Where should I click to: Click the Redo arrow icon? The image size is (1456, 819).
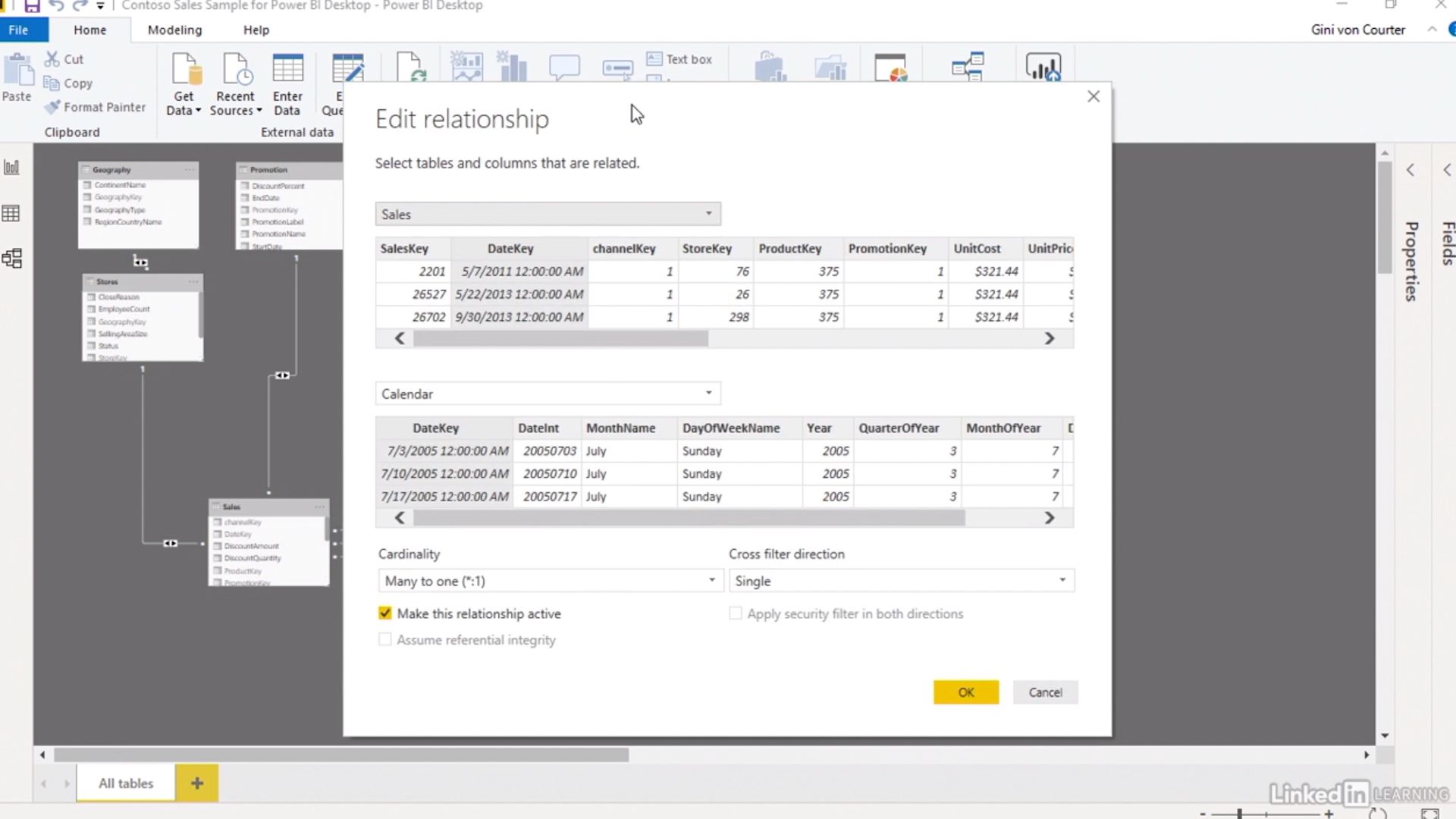coord(80,6)
